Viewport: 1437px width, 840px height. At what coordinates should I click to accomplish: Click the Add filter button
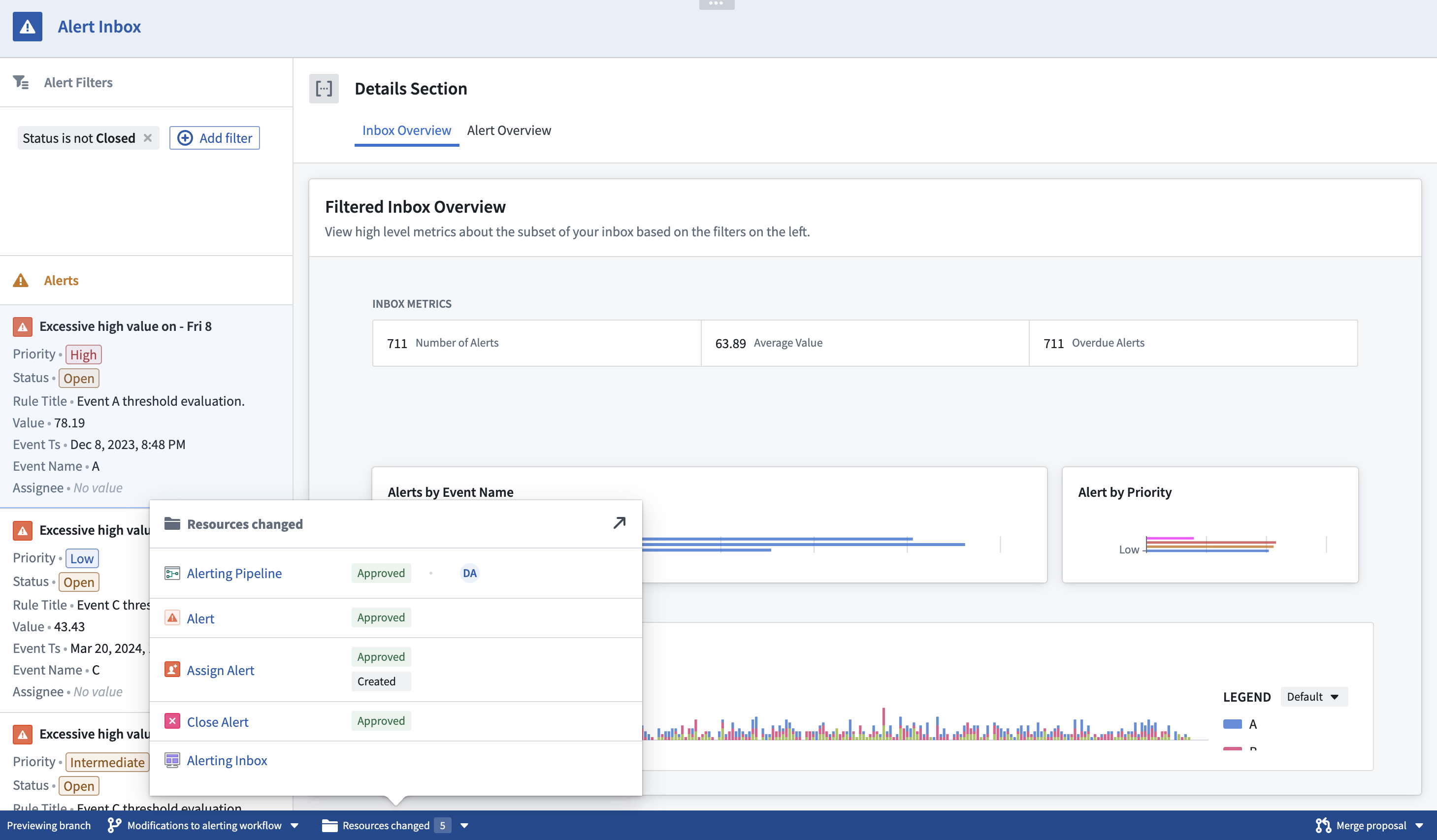pos(214,138)
